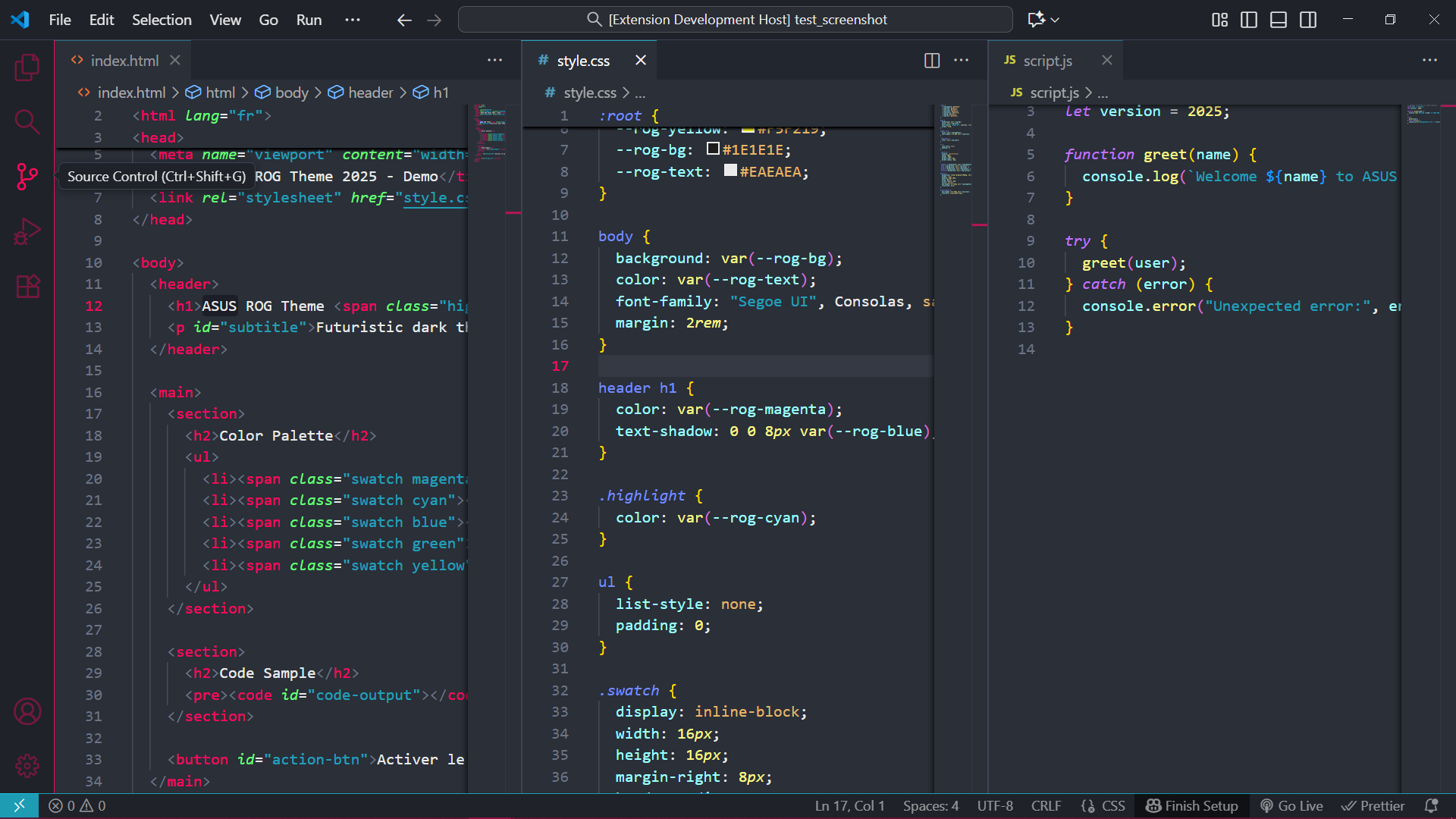Expand the overflow menu ellipsis in menu bar
The image size is (1456, 819).
coord(353,20)
